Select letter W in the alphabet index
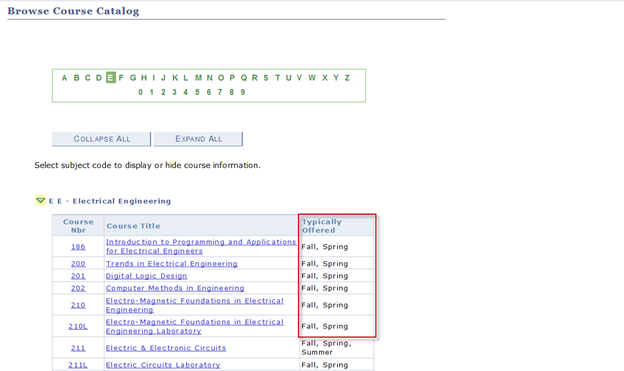This screenshot has width=624, height=371. pyautogui.click(x=312, y=78)
